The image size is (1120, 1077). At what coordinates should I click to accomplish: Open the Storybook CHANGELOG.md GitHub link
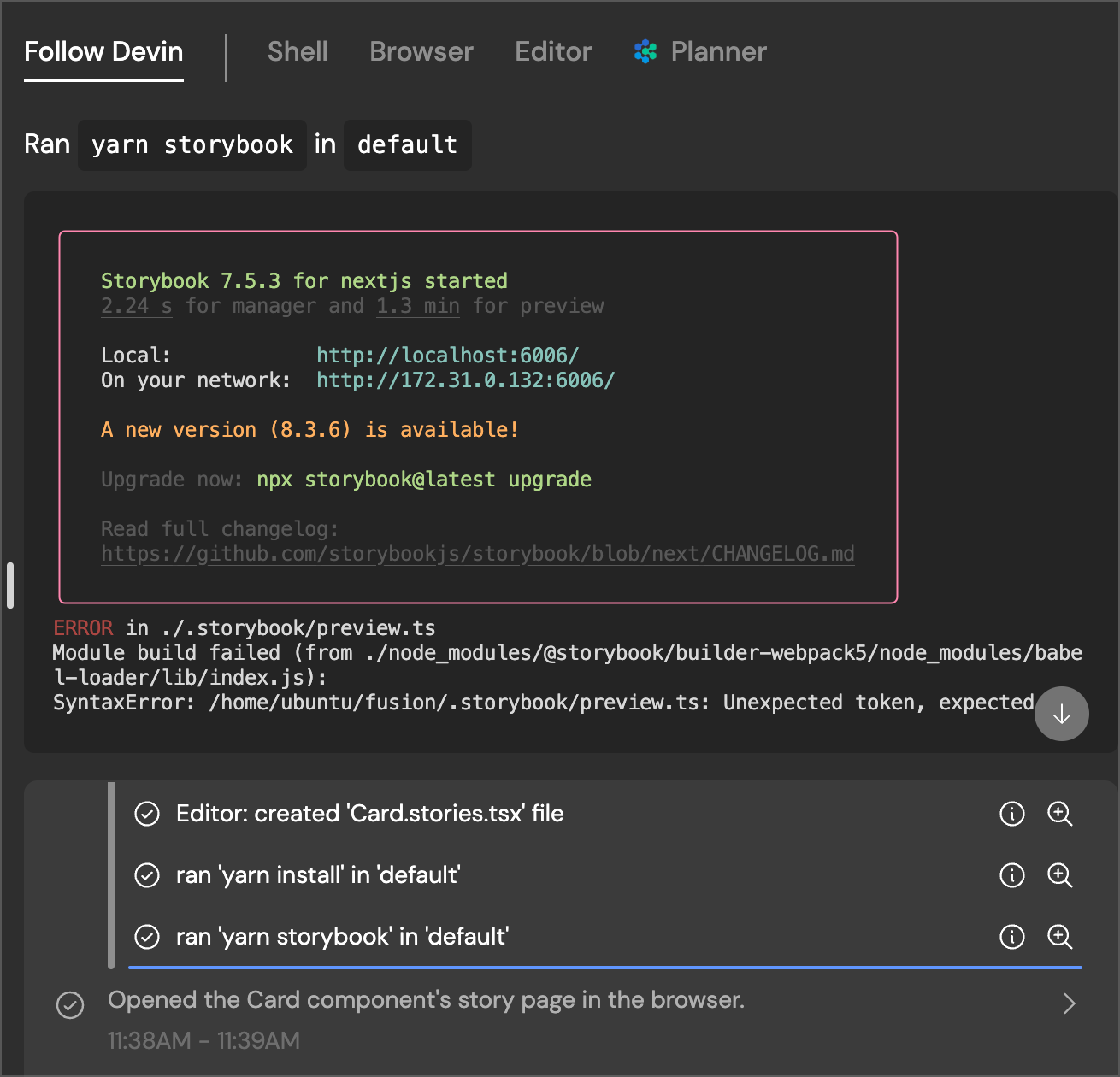[478, 554]
